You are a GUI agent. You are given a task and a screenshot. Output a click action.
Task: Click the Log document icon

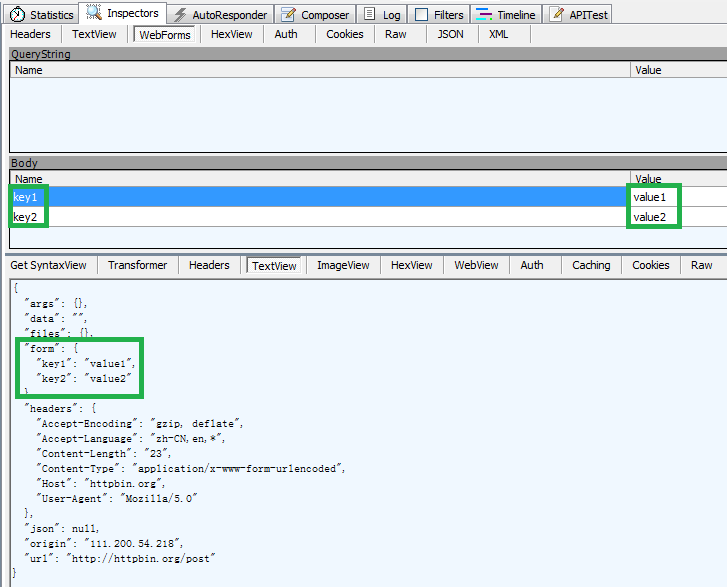point(370,14)
